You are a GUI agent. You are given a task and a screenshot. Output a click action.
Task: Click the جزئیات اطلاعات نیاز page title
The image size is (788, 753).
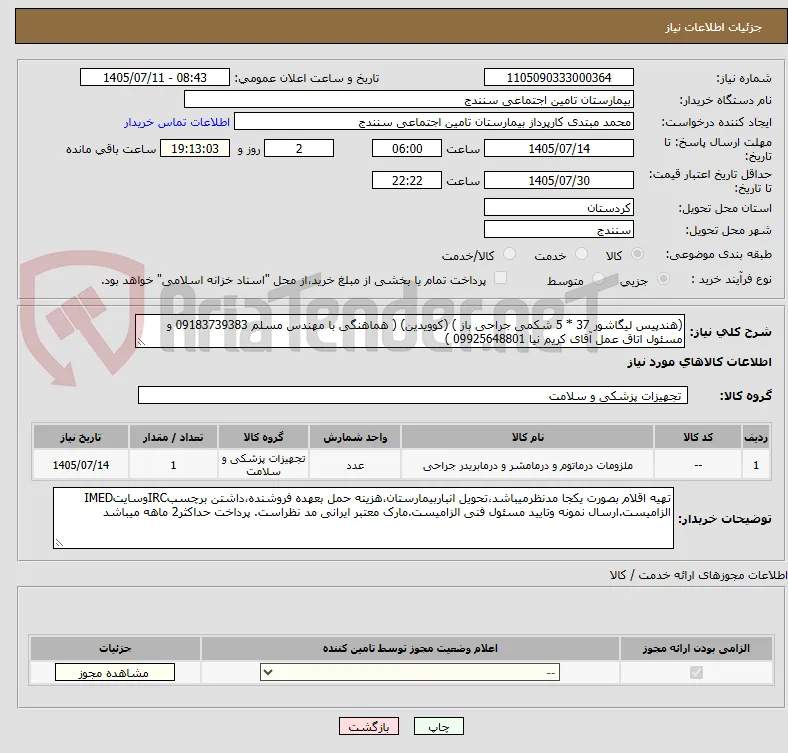click(x=714, y=27)
